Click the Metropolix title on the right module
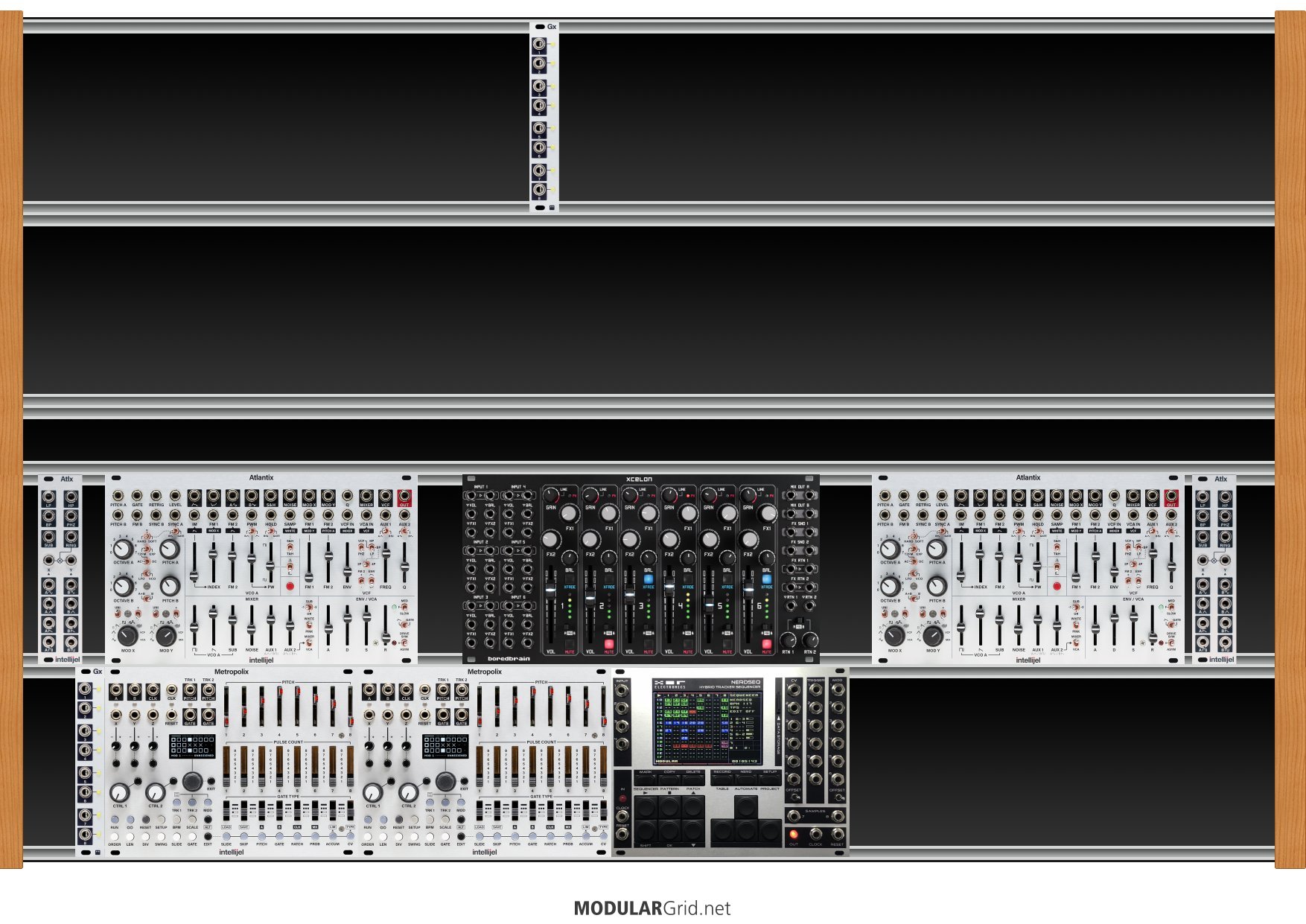The width and height of the screenshot is (1306, 924). tap(485, 672)
